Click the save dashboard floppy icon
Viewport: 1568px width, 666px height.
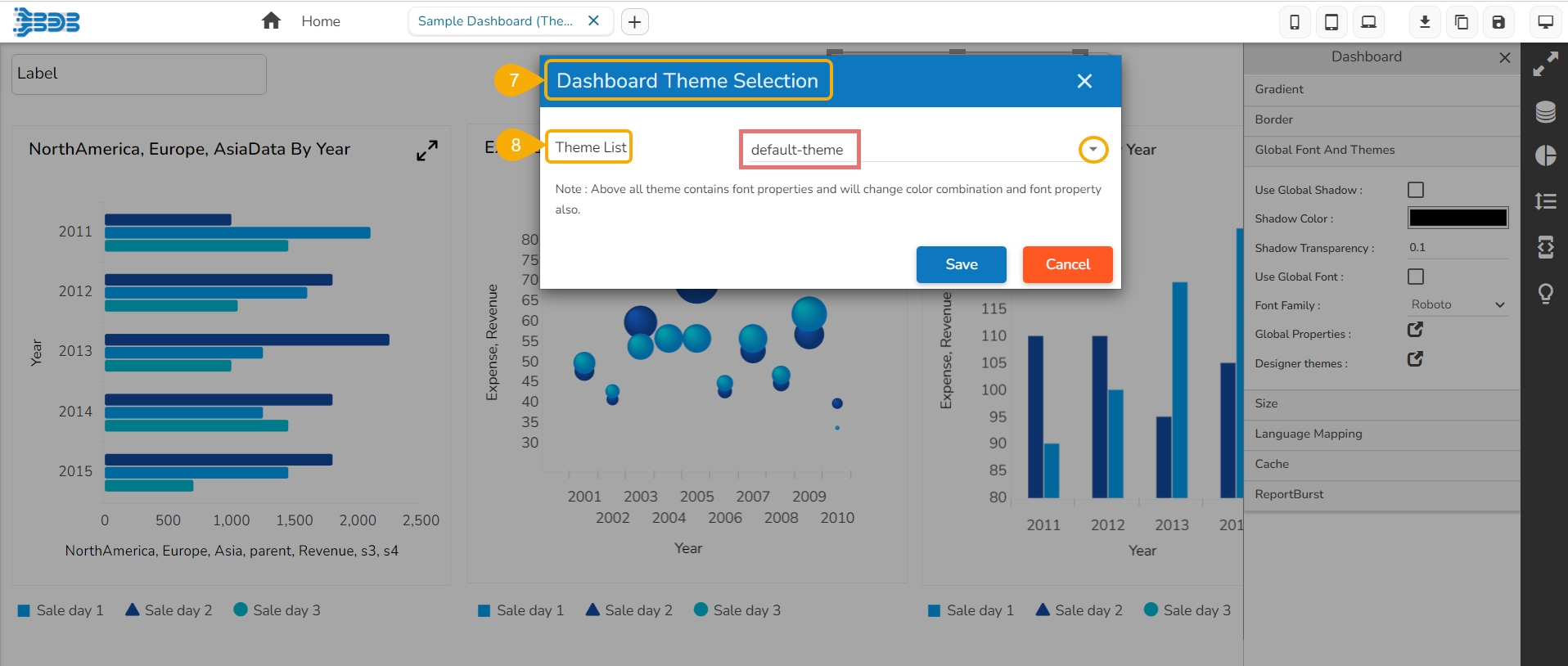pyautogui.click(x=1498, y=22)
